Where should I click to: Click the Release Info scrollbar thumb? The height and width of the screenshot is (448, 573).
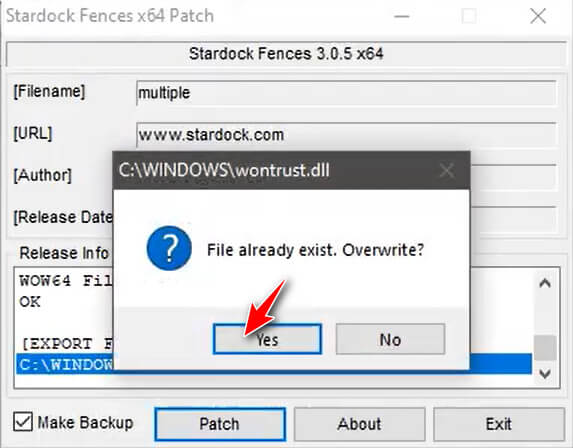click(x=545, y=348)
